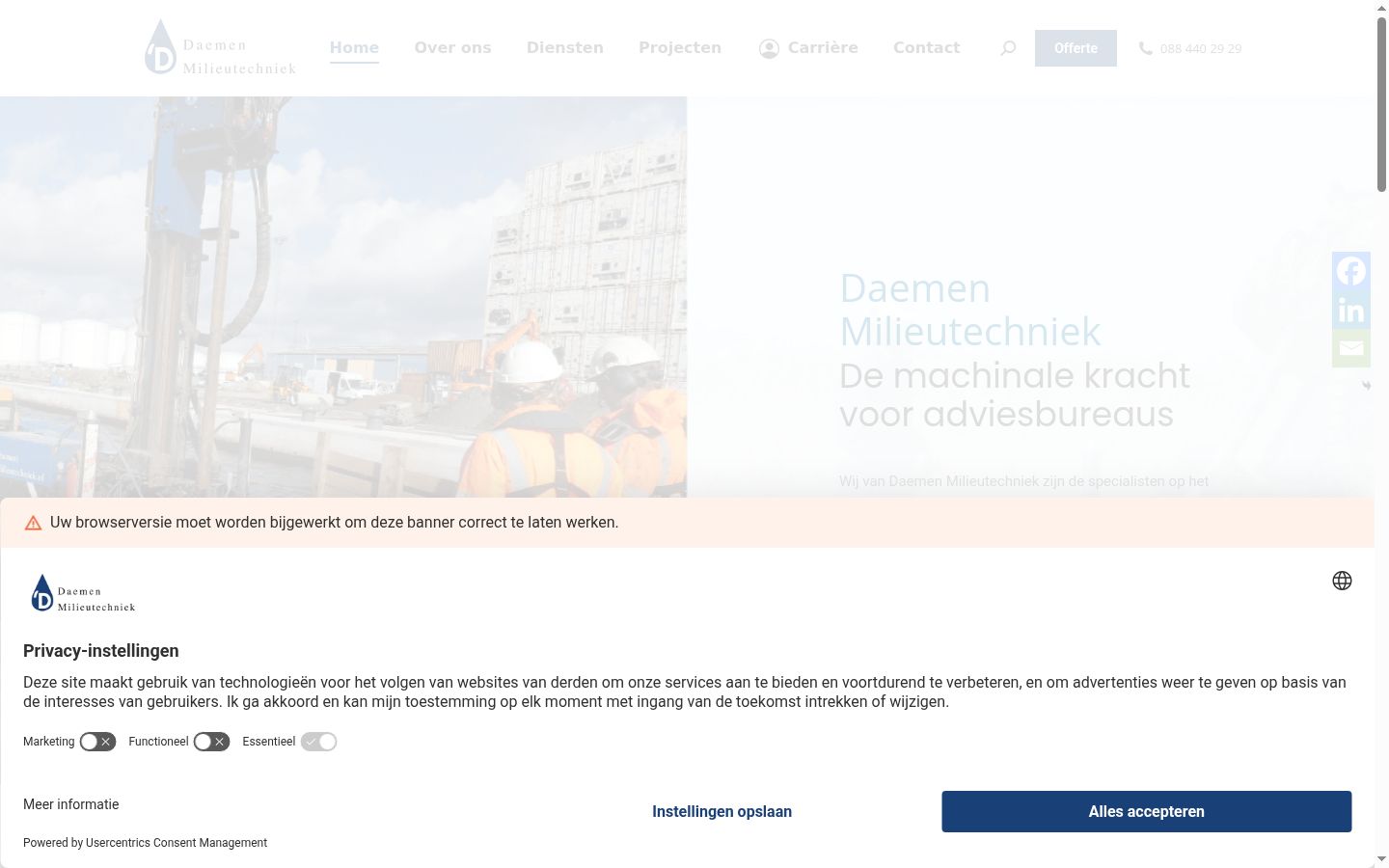Open language selector globe icon
The width and height of the screenshot is (1389, 868).
[1342, 581]
